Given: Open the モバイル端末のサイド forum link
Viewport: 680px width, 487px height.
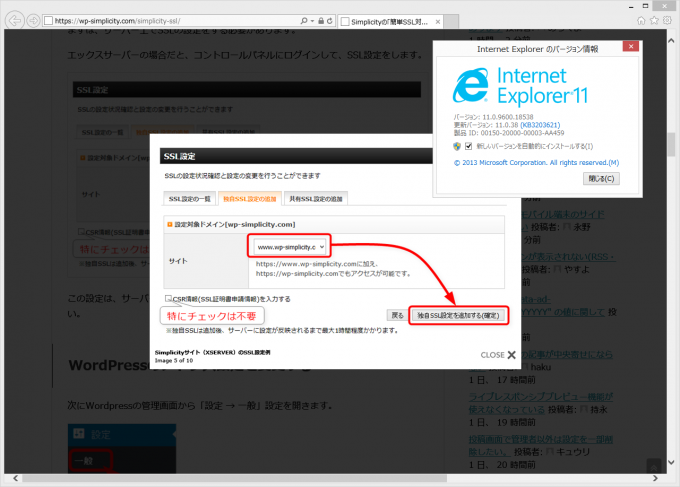Looking at the screenshot, I should (562, 214).
